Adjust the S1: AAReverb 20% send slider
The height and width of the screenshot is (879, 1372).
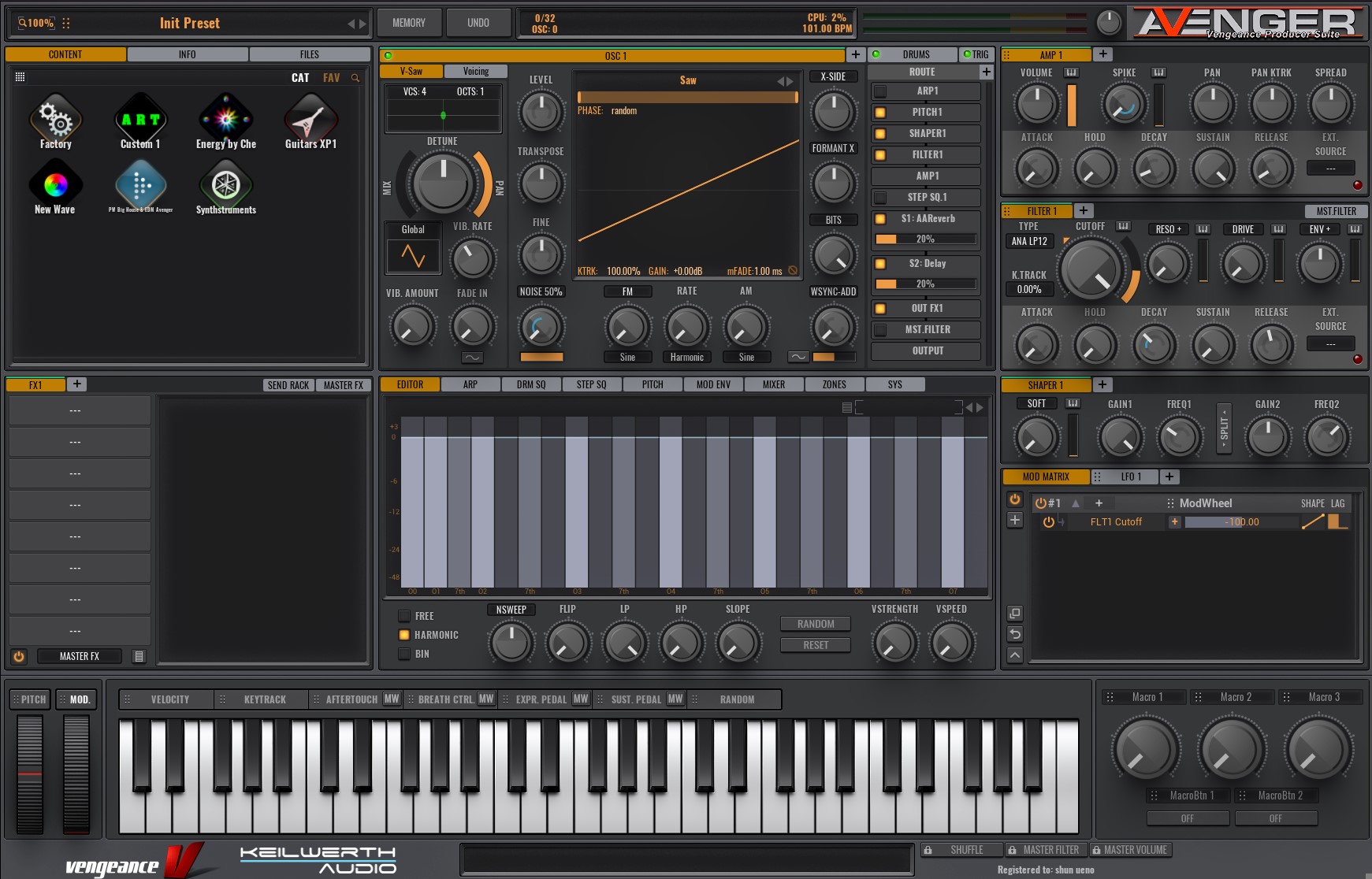tap(926, 239)
